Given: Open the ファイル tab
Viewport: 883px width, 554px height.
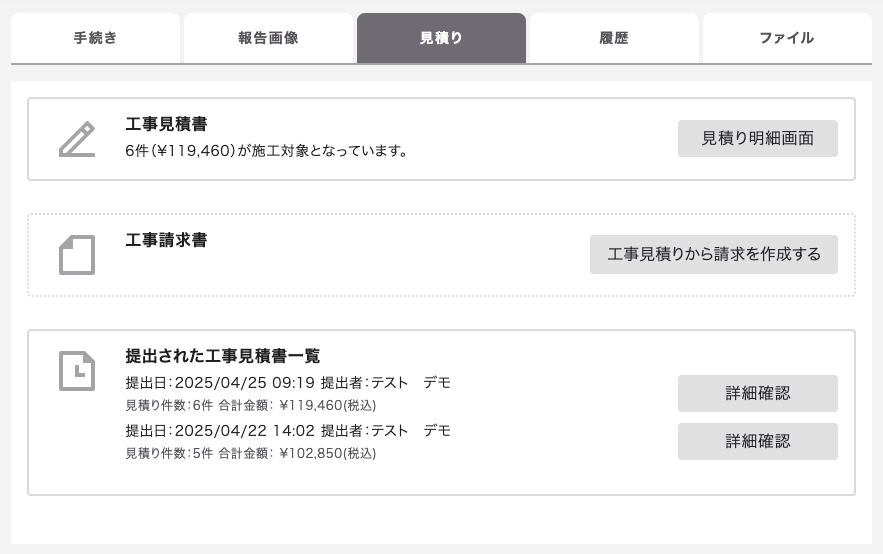Looking at the screenshot, I should click(787, 38).
